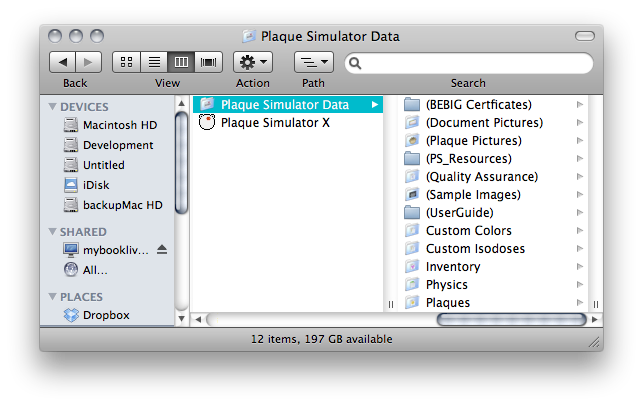Switch to column view
Viewport: 643px width, 406px height.
point(181,62)
